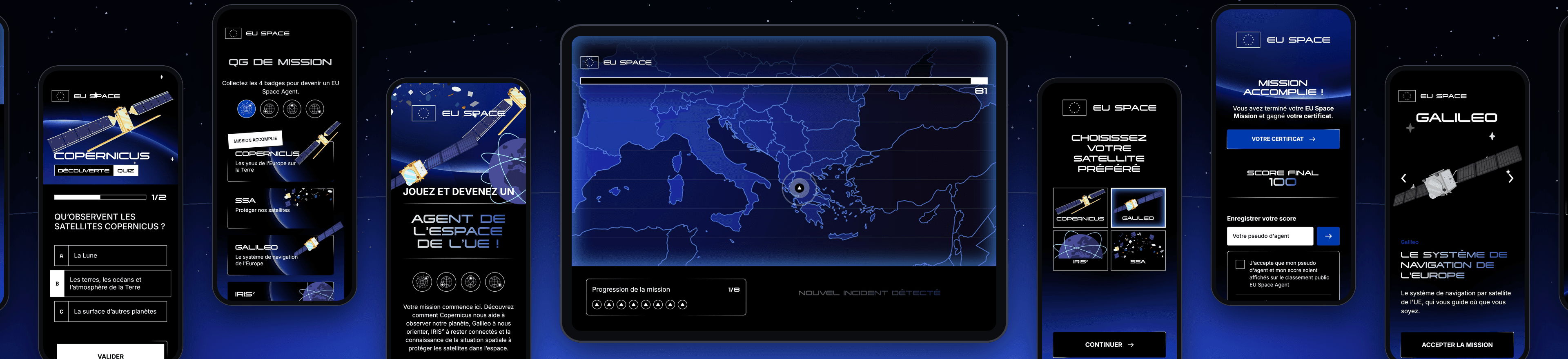This screenshot has width=1568, height=359.
Task: Pick the IRIS² satellite thumbnail
Action: [1080, 250]
